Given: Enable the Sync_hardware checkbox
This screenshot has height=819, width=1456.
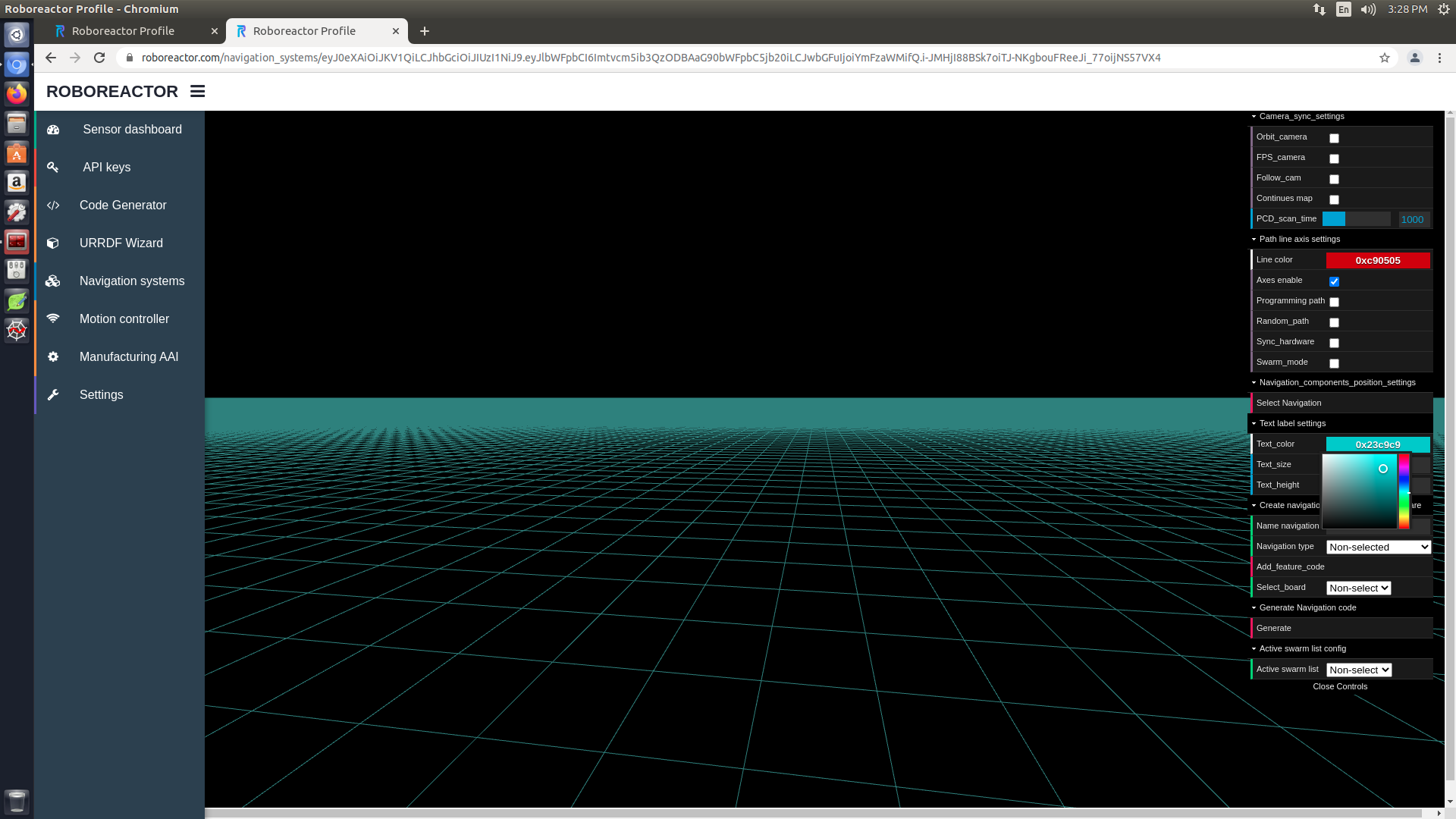Looking at the screenshot, I should coord(1334,343).
